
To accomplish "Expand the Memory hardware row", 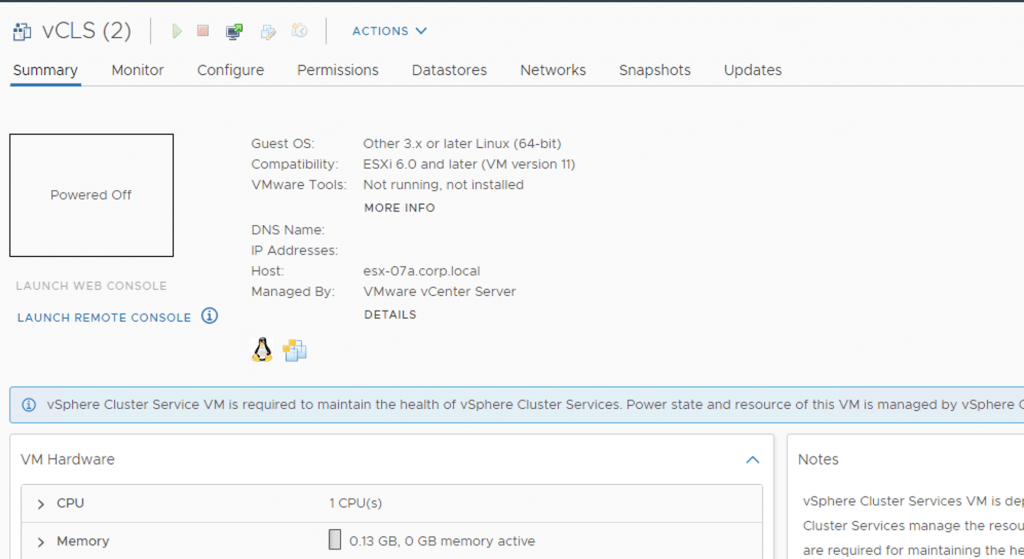I will click(41, 541).
